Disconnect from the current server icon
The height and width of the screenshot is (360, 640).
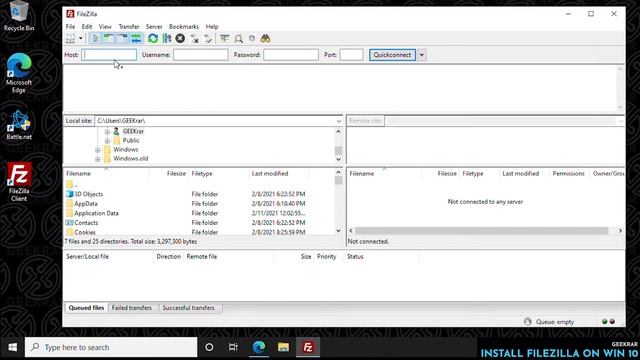coord(194,39)
